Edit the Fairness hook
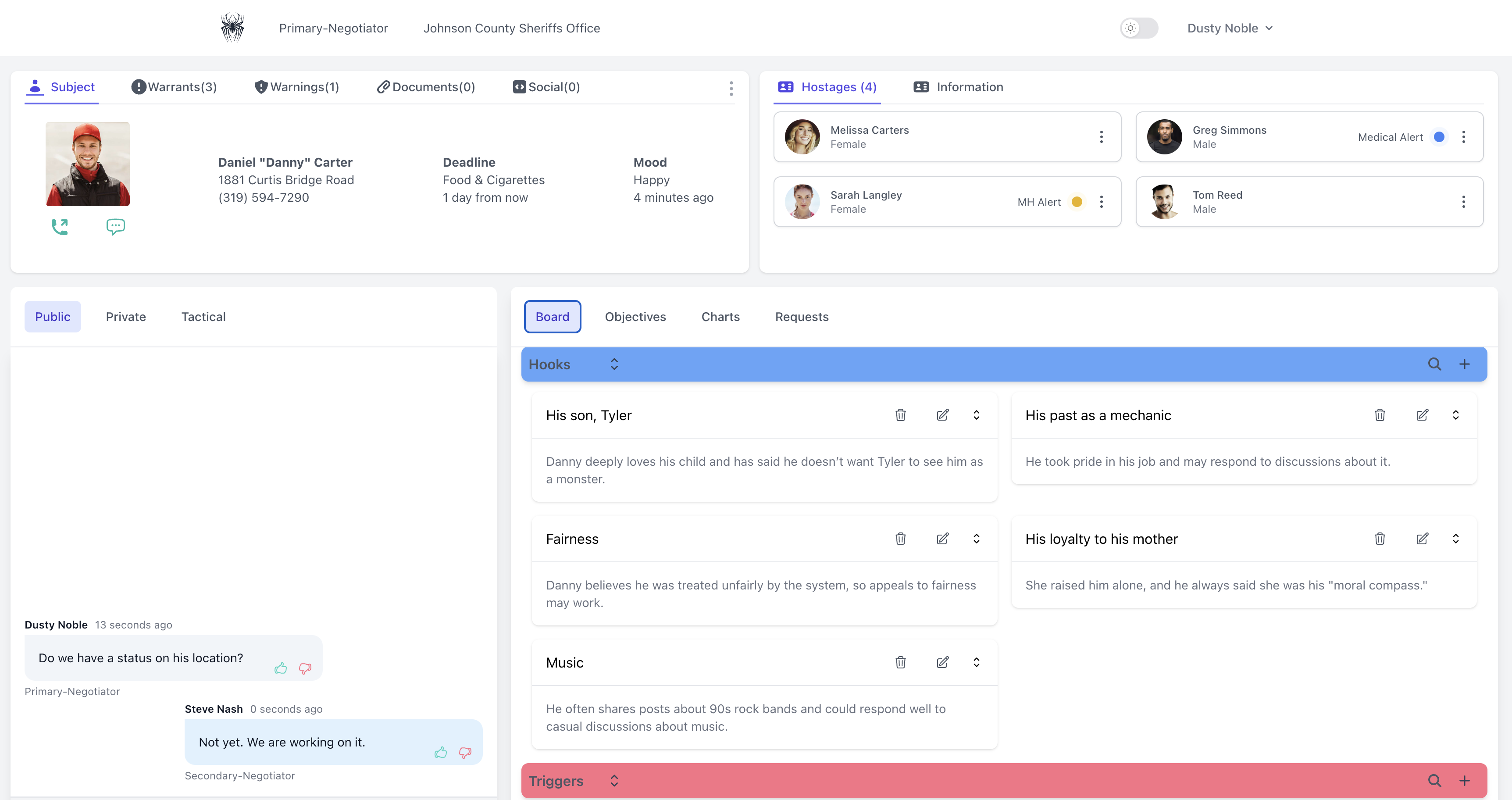Screen dimensions: 1512x800 click(943, 539)
